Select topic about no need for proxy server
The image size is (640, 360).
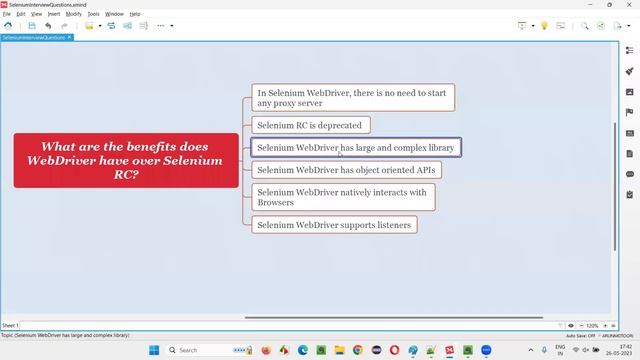coord(353,98)
